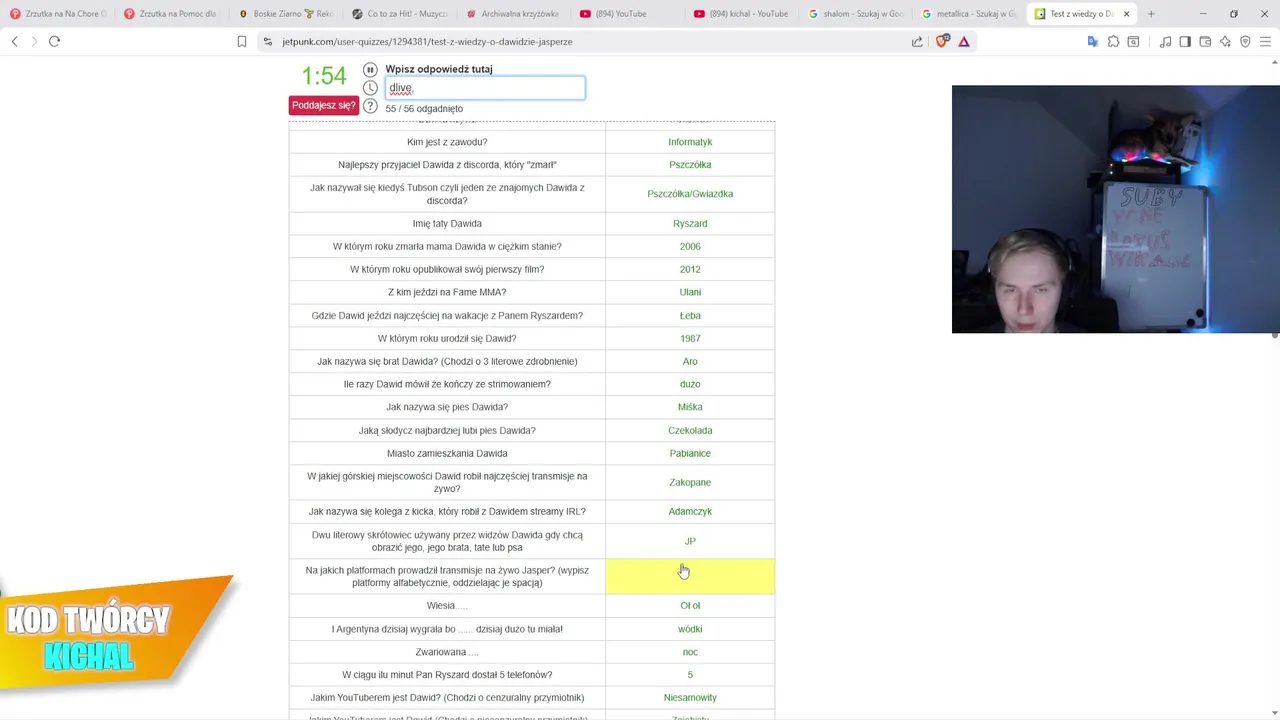Open the Brave Wallet icon
The width and height of the screenshot is (1280, 720).
(1205, 42)
